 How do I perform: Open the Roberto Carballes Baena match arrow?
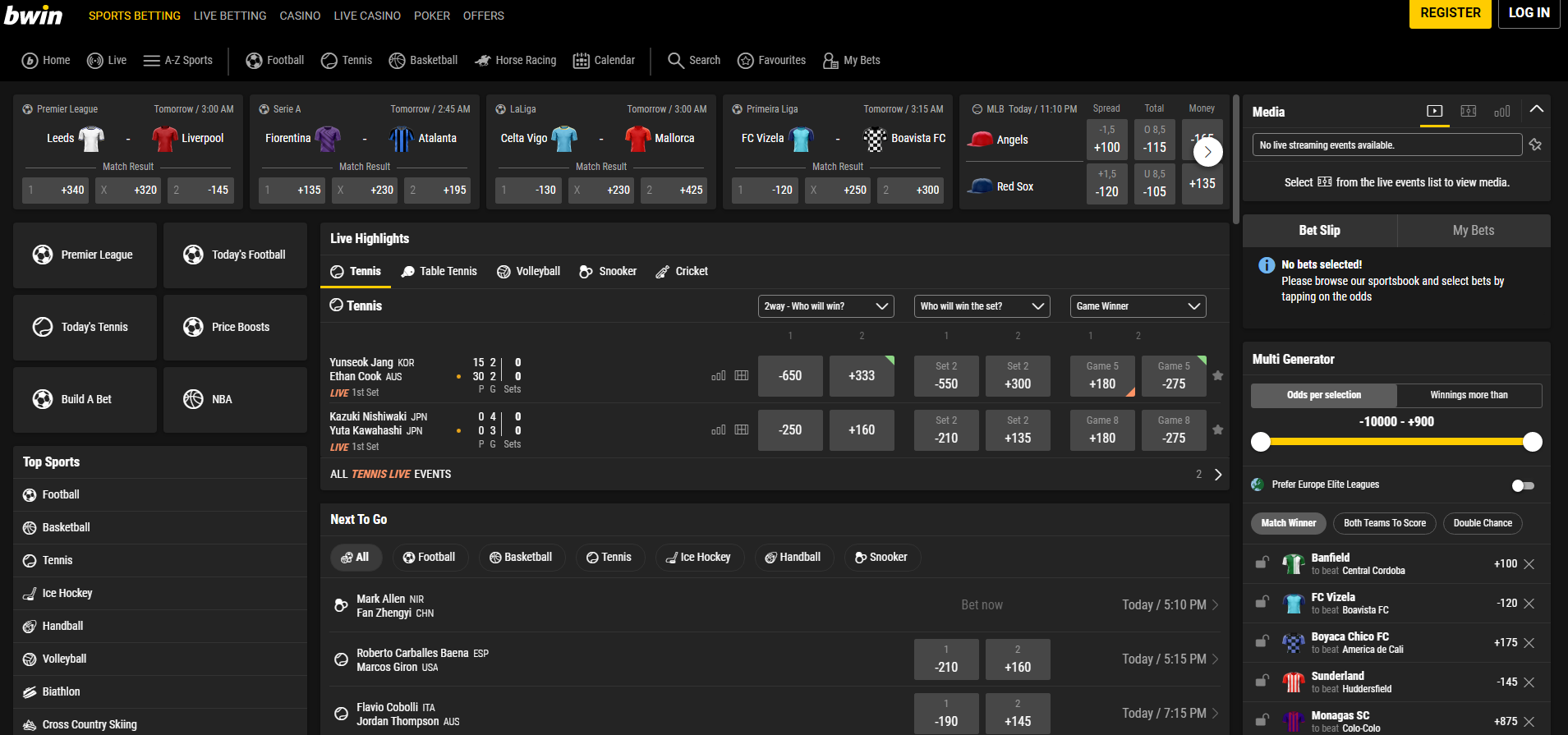click(x=1215, y=659)
